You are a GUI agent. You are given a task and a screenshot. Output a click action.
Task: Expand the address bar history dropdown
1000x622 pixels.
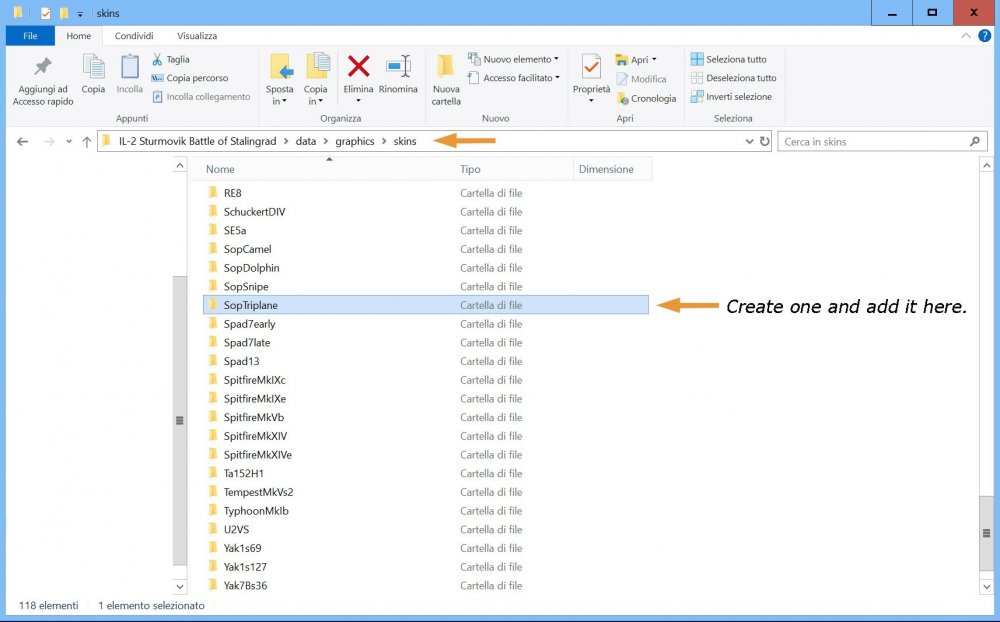(x=750, y=142)
